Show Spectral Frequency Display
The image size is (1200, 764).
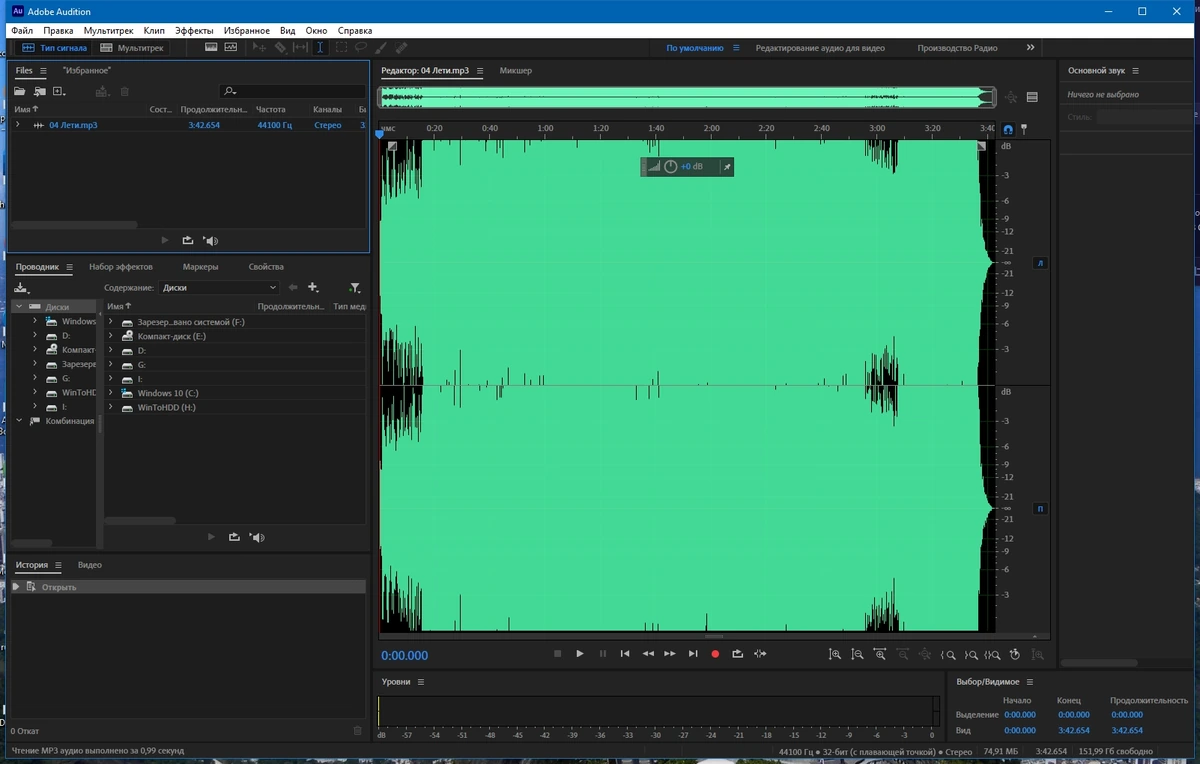click(211, 47)
